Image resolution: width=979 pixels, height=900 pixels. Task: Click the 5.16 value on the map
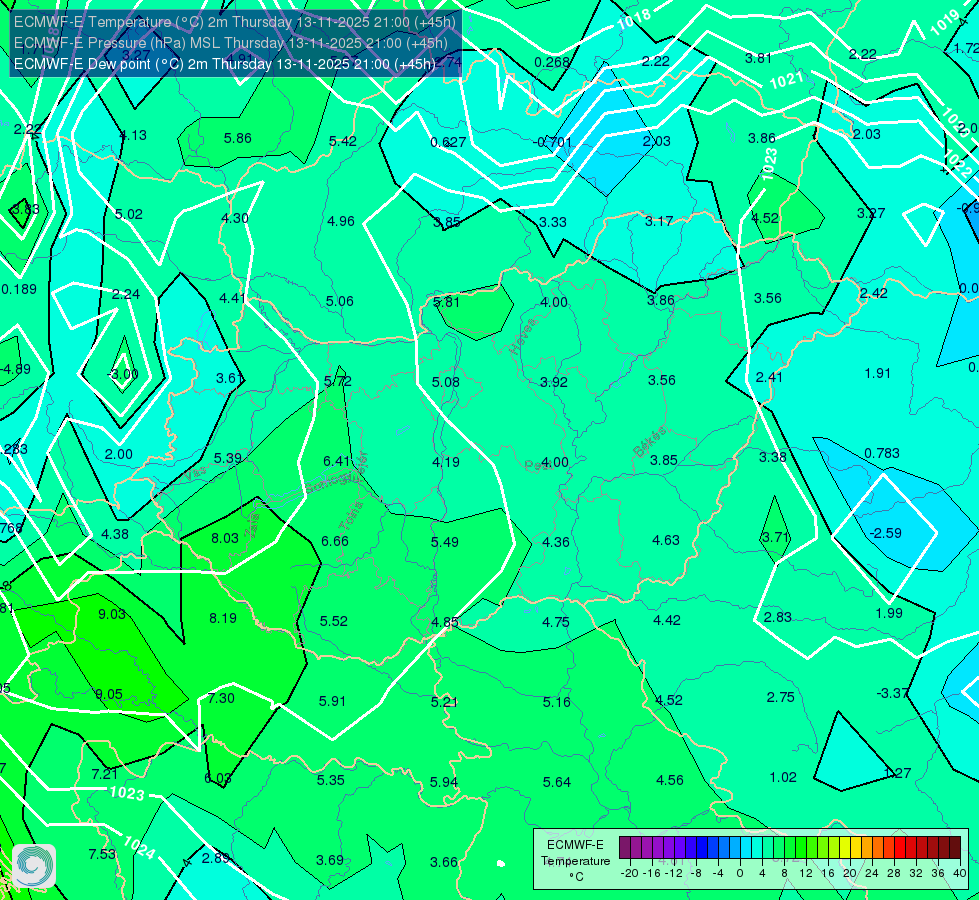coord(556,703)
